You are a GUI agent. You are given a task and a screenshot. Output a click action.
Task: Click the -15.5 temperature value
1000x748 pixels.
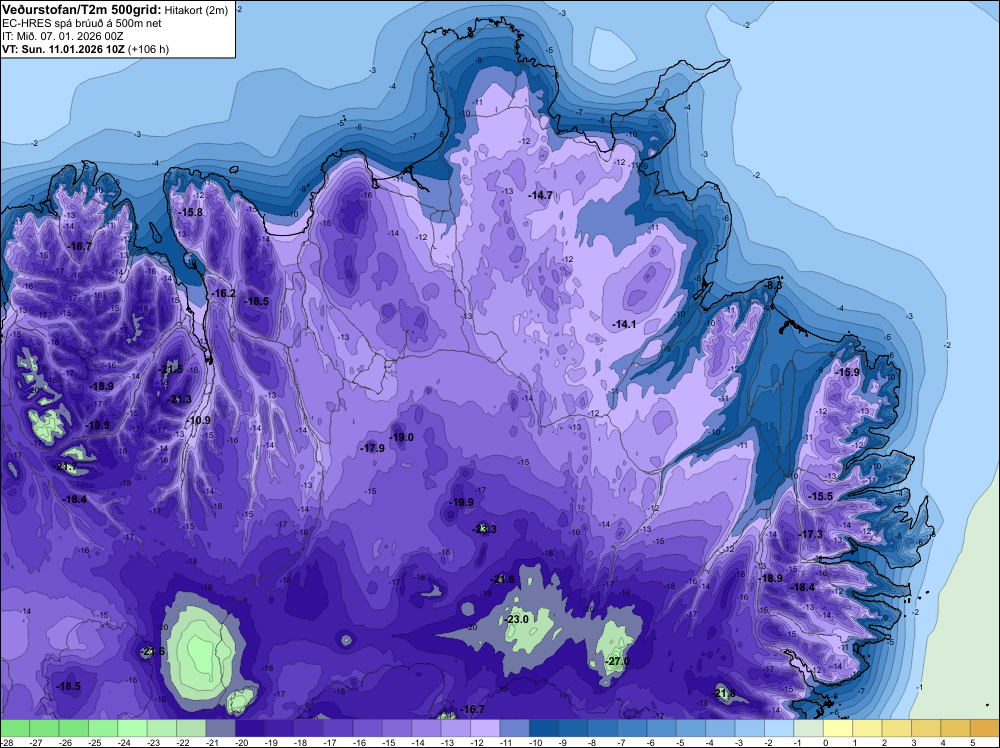point(821,496)
